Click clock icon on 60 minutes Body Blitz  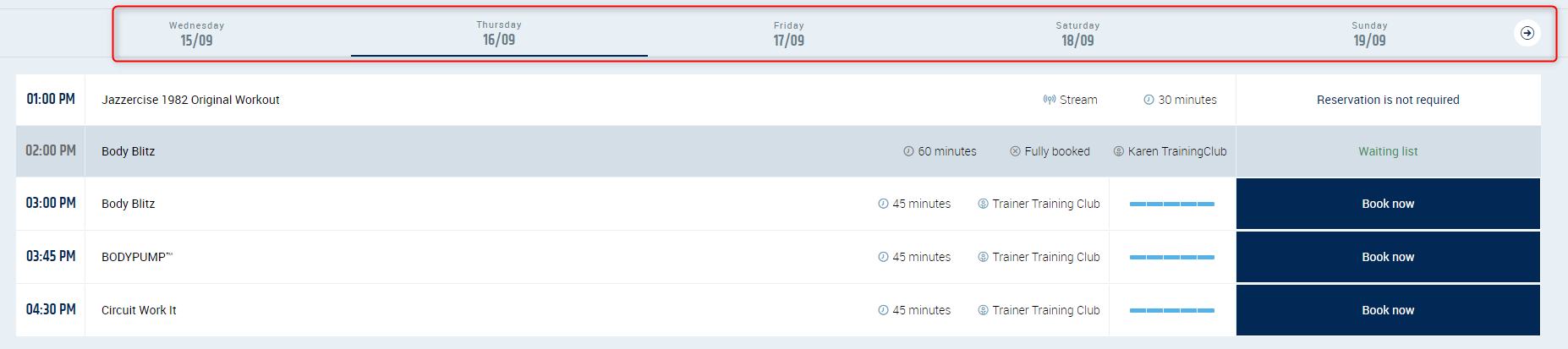(x=908, y=151)
